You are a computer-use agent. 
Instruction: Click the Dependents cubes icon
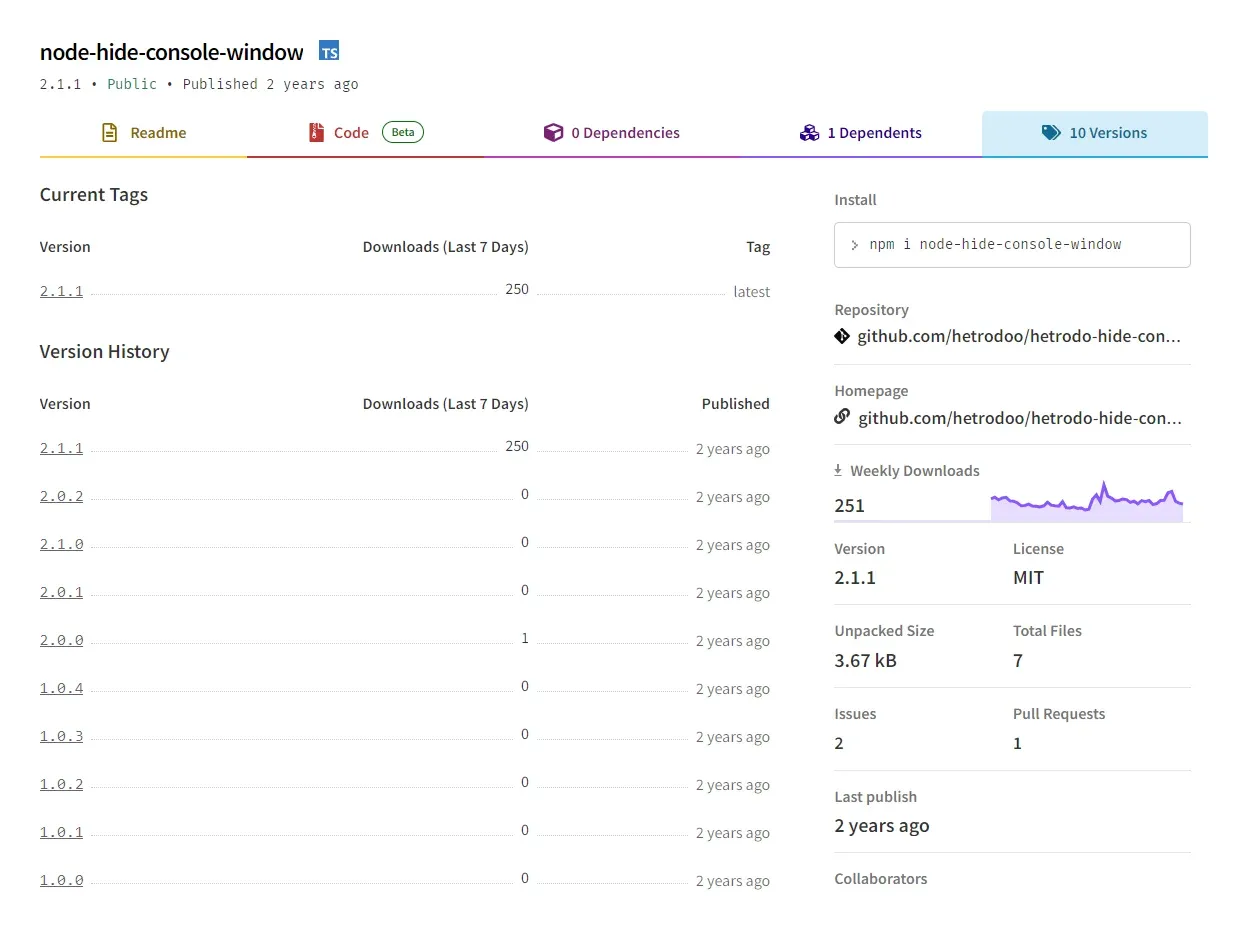coord(809,133)
